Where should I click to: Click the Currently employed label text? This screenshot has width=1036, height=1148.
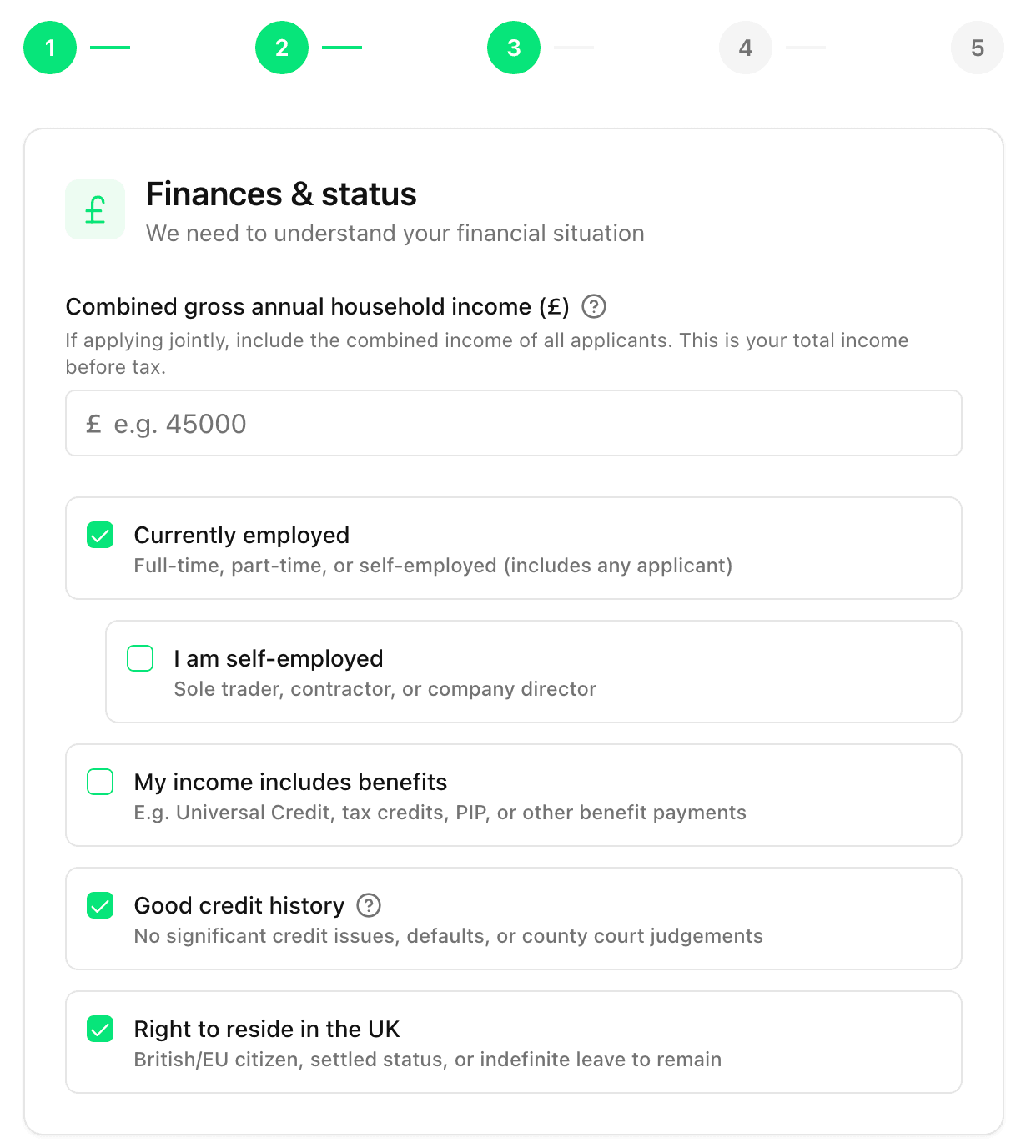tap(242, 535)
